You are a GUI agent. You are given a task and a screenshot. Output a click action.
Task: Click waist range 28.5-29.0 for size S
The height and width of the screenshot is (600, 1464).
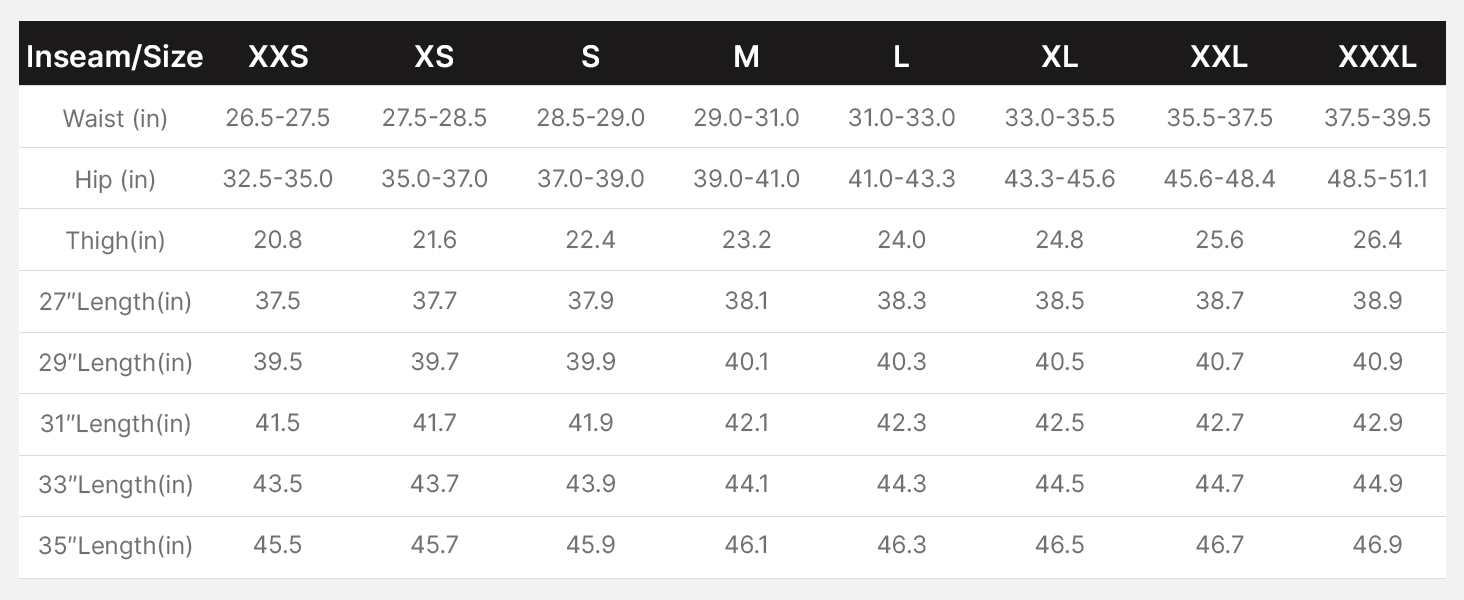coord(590,118)
